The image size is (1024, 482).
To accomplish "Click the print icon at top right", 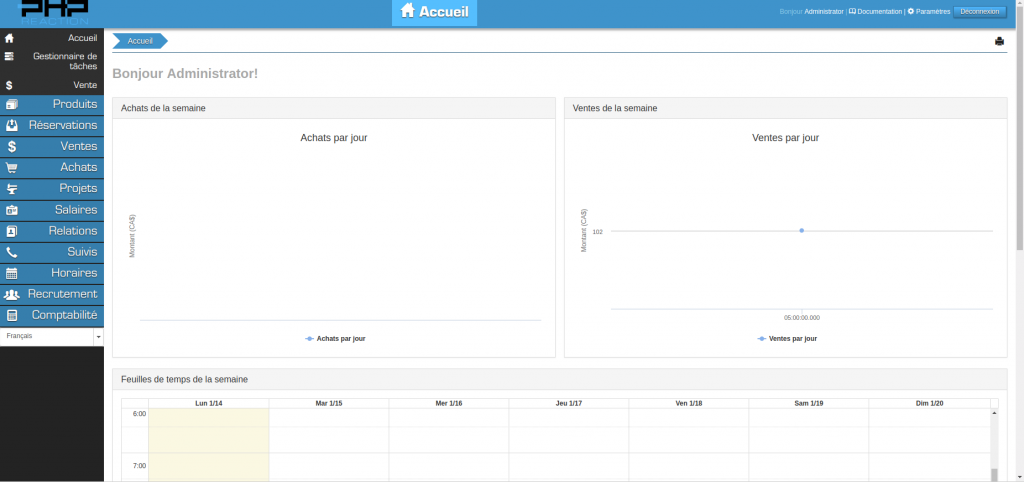I will [x=999, y=41].
